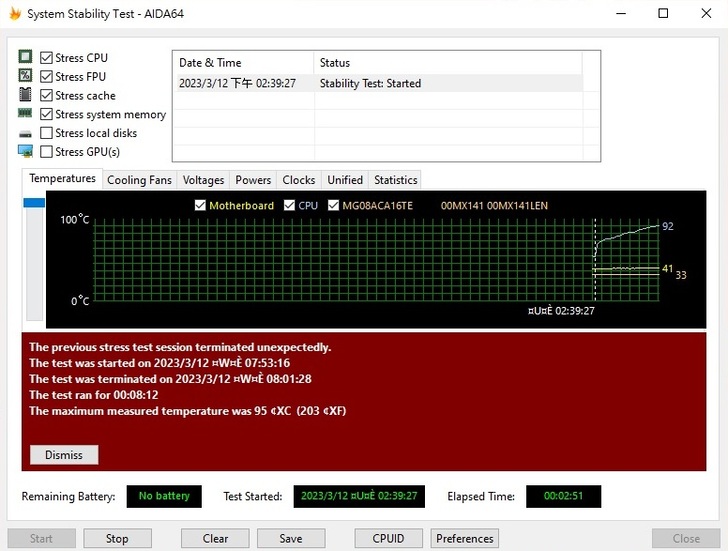Toggle the MG08ACA16TE graph checkbox
728x551 pixels.
point(333,206)
